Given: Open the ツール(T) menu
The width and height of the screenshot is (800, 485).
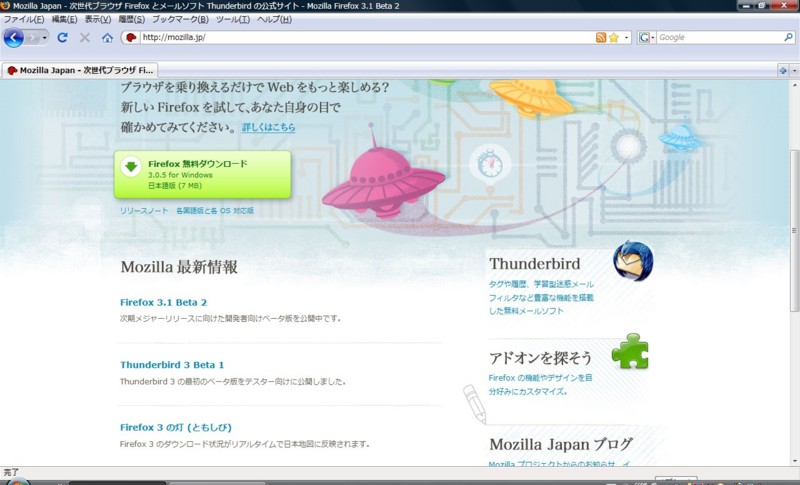Looking at the screenshot, I should [x=233, y=19].
